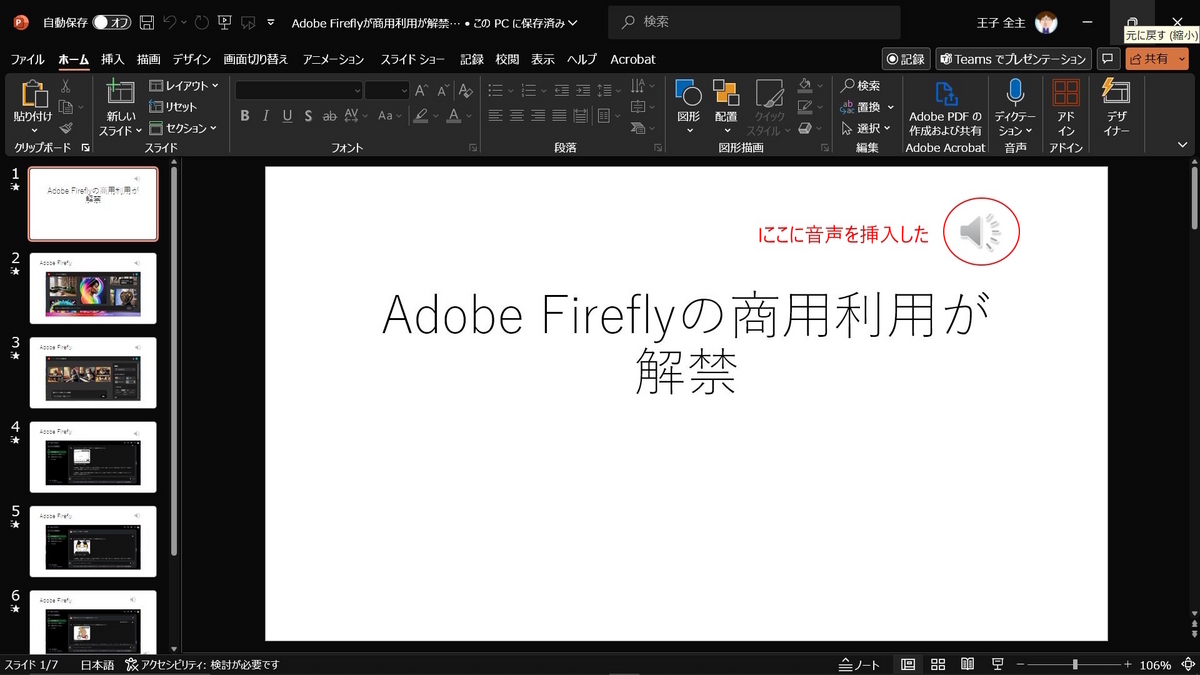The height and width of the screenshot is (675, 1200).
Task: Click the ディクテーション microphone icon
Action: point(1015,93)
